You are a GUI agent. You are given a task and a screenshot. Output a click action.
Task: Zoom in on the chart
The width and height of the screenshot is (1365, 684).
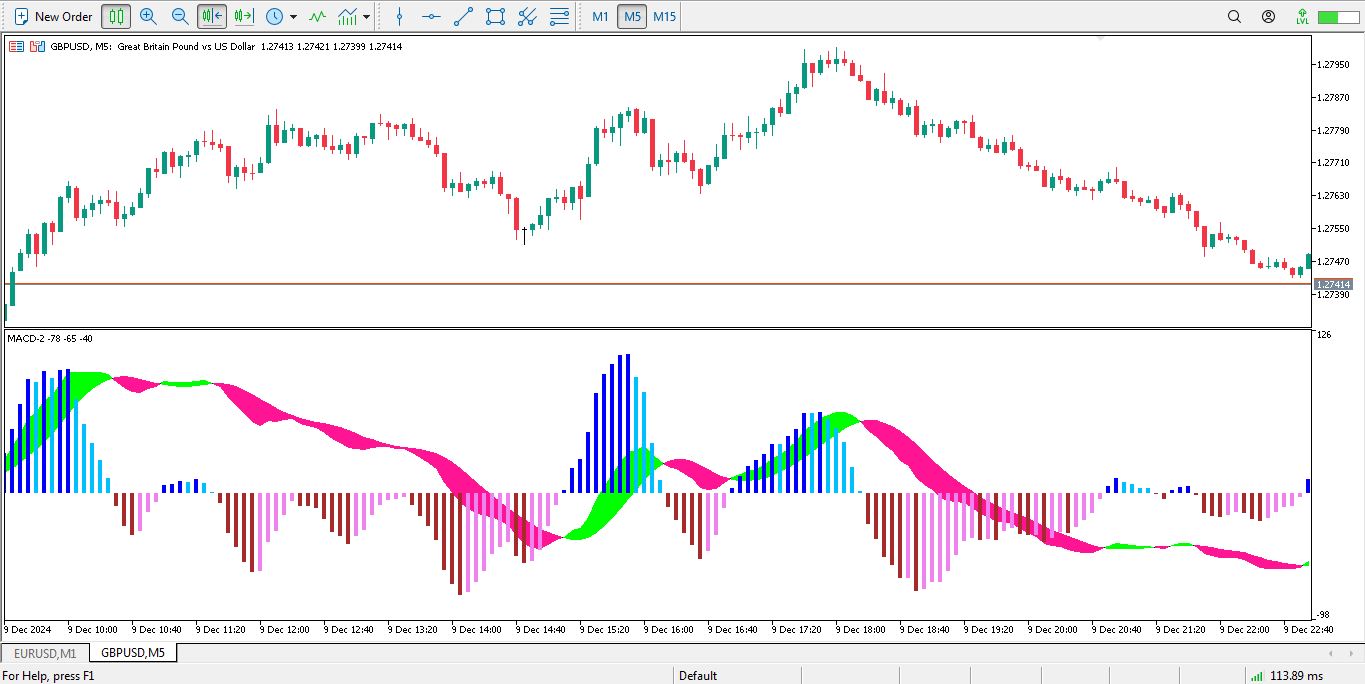click(148, 16)
